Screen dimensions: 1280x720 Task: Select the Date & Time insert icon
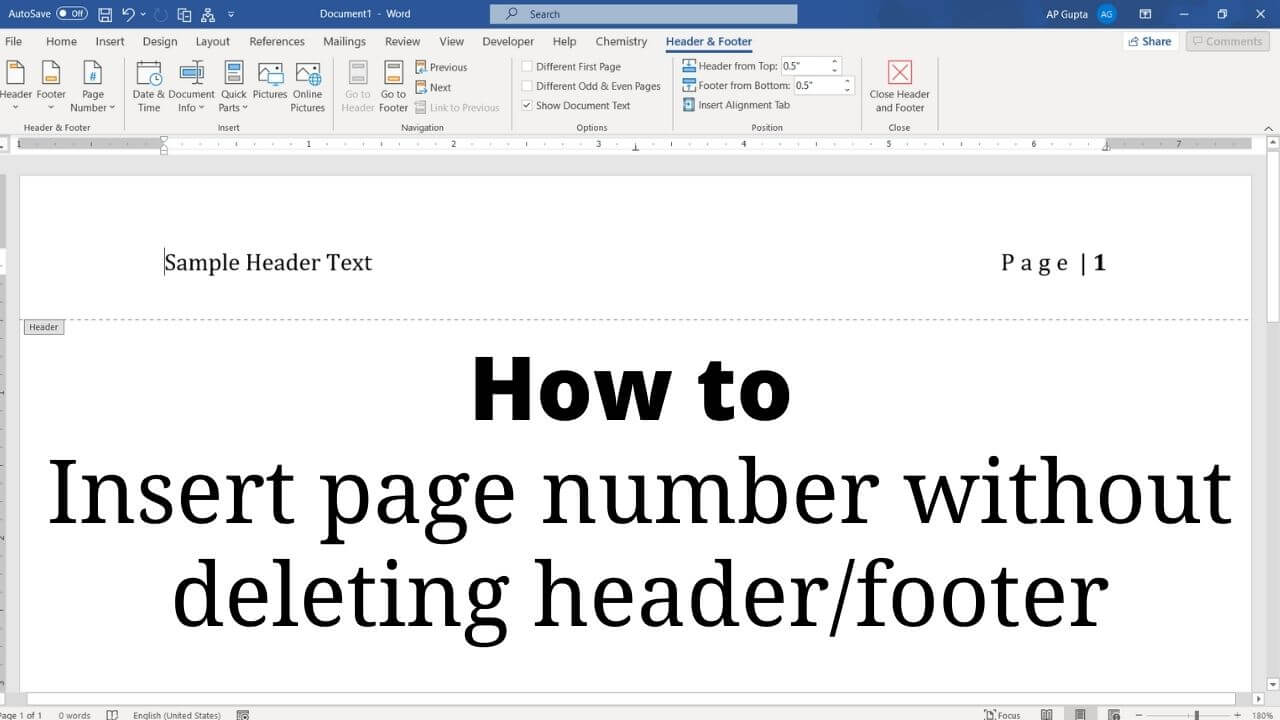148,86
